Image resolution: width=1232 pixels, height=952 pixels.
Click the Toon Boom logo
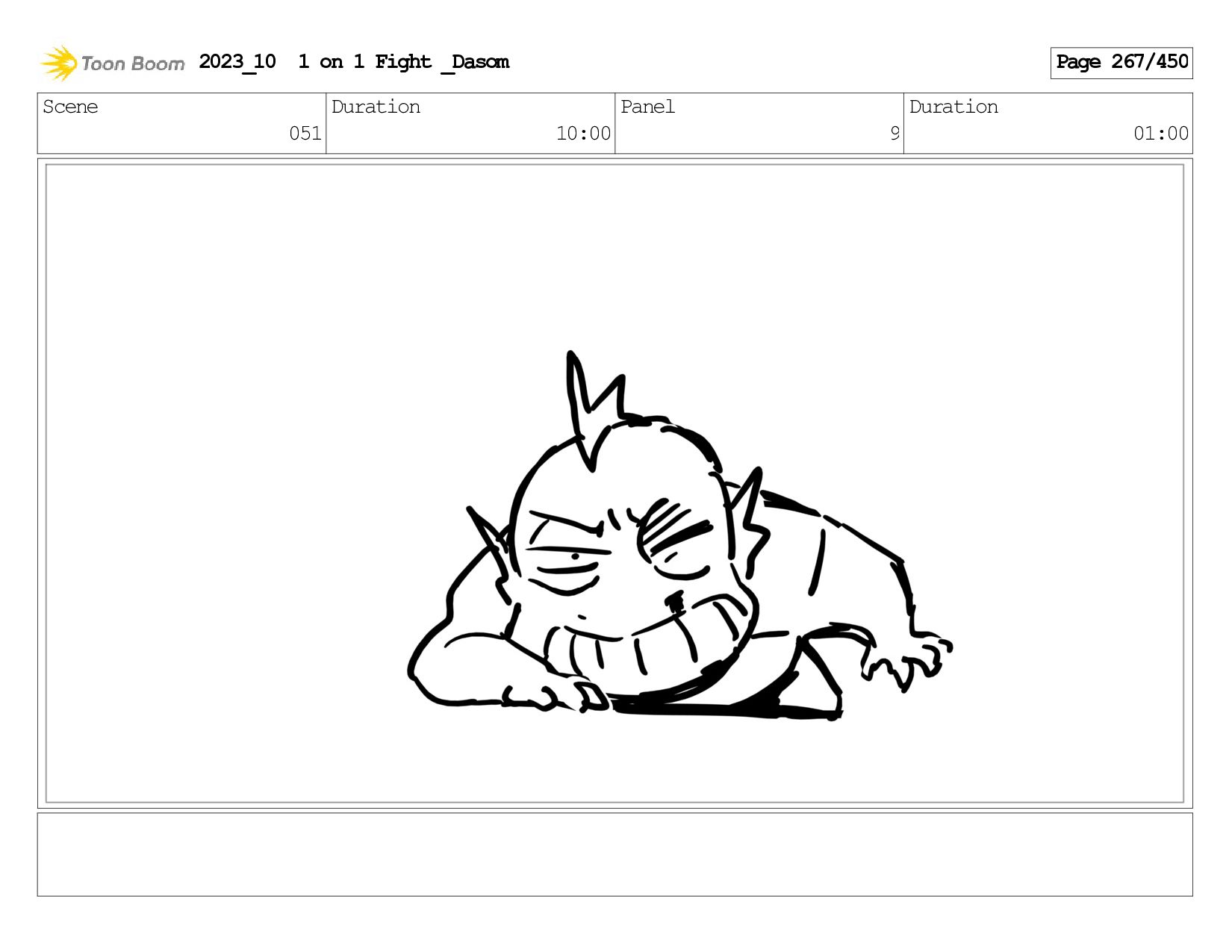112,63
